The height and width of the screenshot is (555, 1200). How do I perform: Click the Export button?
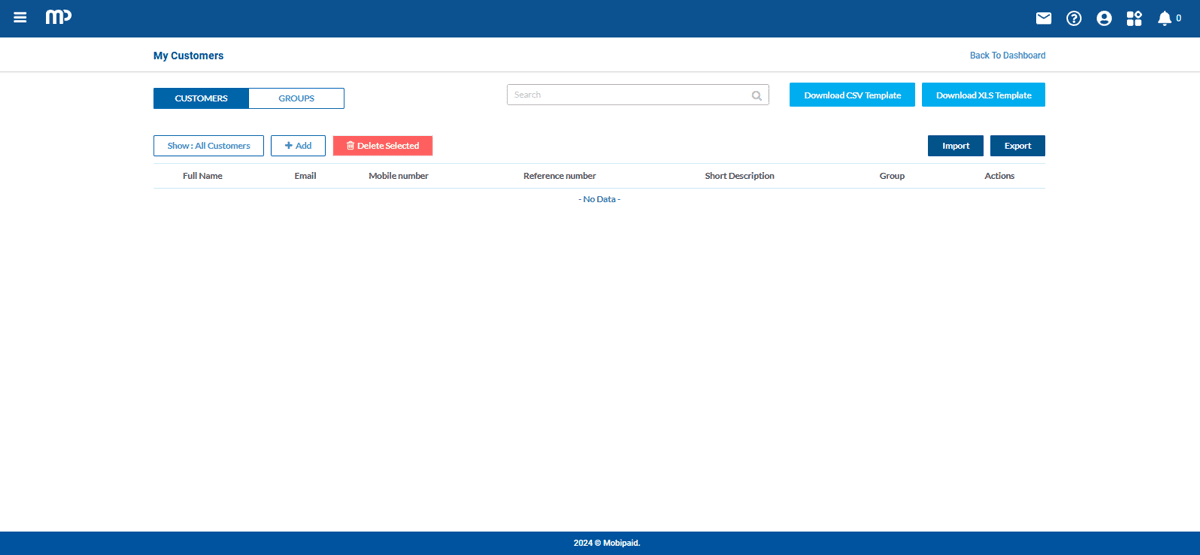click(1017, 146)
